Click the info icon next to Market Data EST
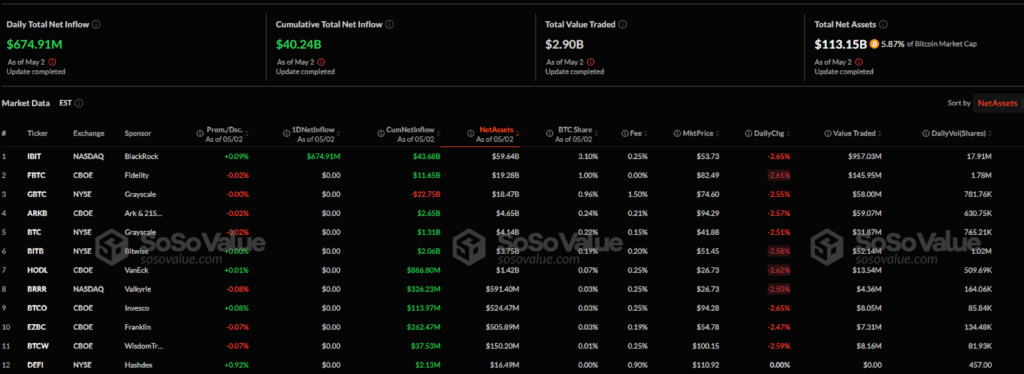The image size is (1024, 374). 79,103
